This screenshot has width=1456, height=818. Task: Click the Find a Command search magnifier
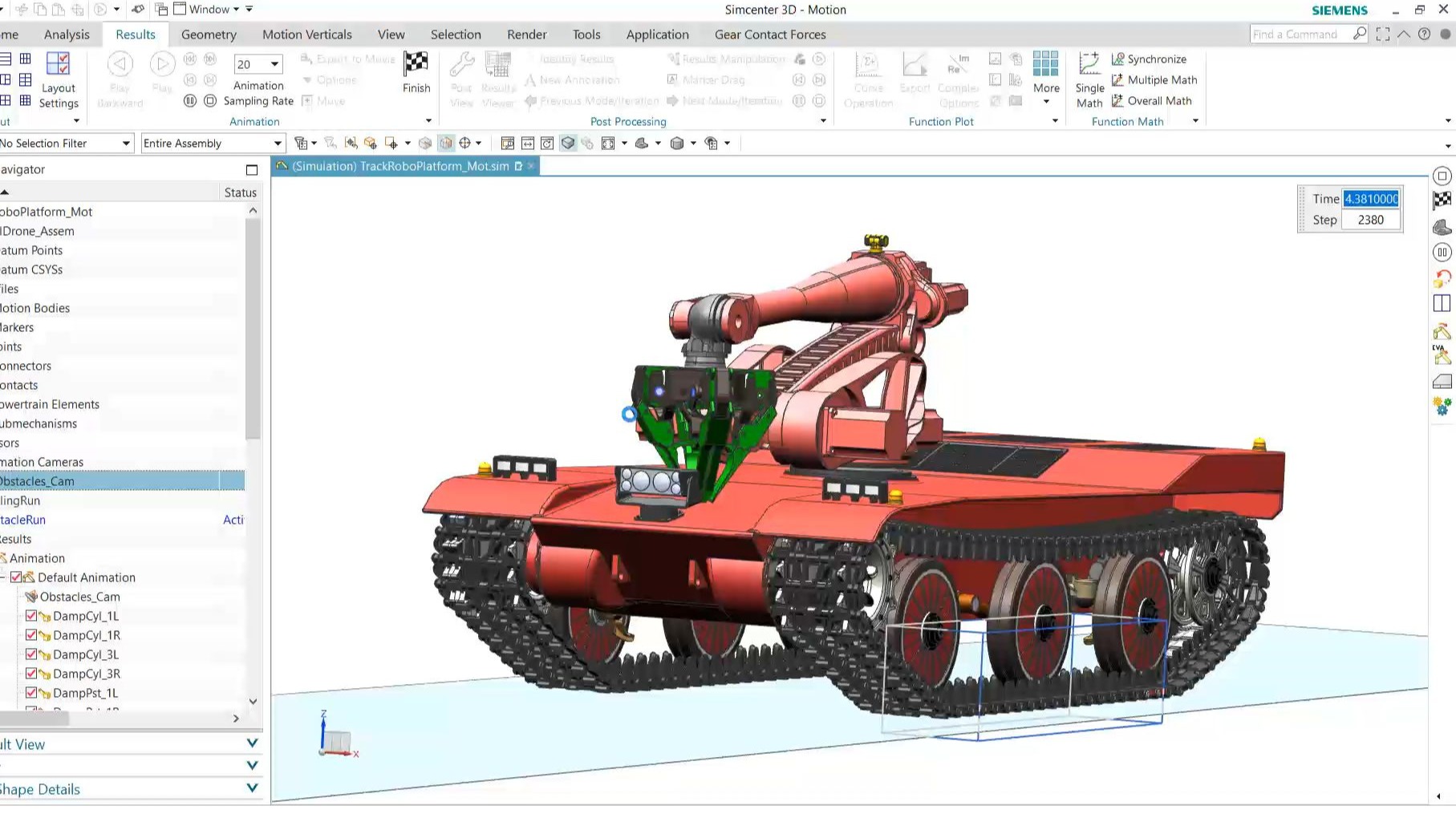[x=1359, y=34]
